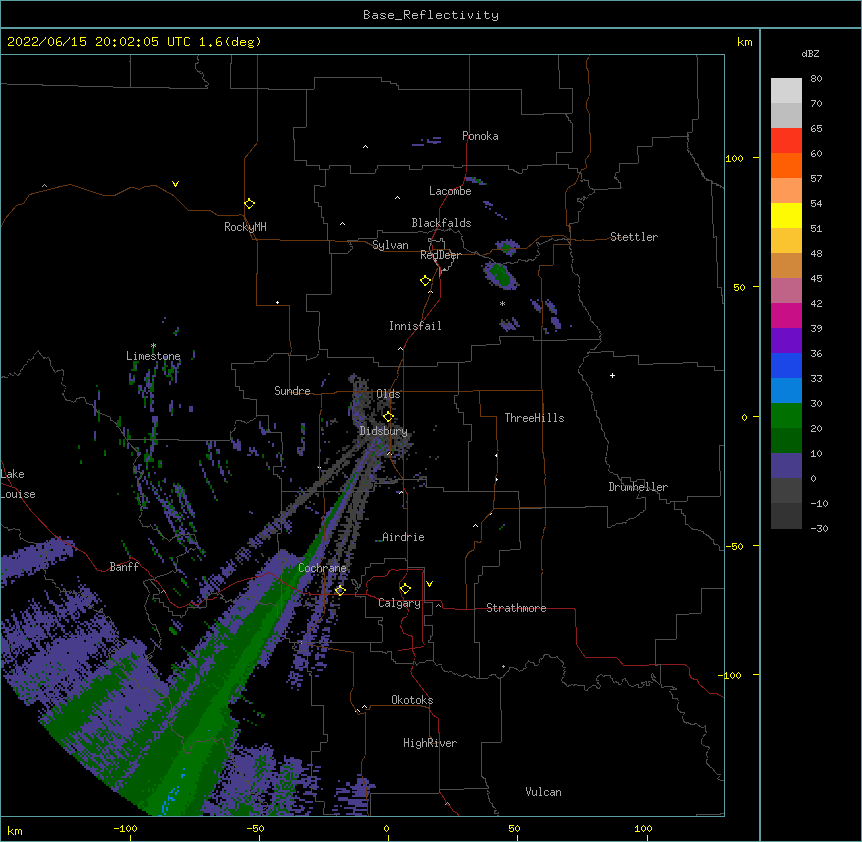
Task: Click the yellow diamond marker south of RedDeer
Action: 426,281
